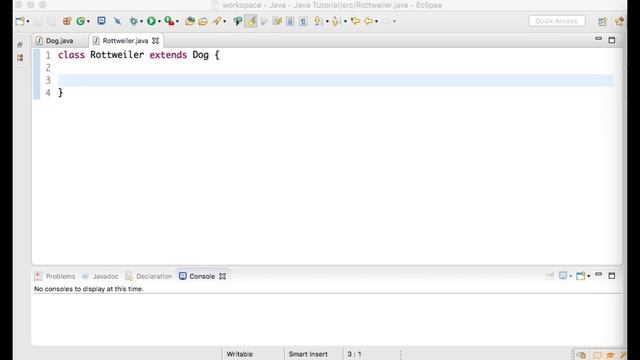Switch to the Dog.java editor tab
The width and height of the screenshot is (640, 360).
tap(60, 41)
